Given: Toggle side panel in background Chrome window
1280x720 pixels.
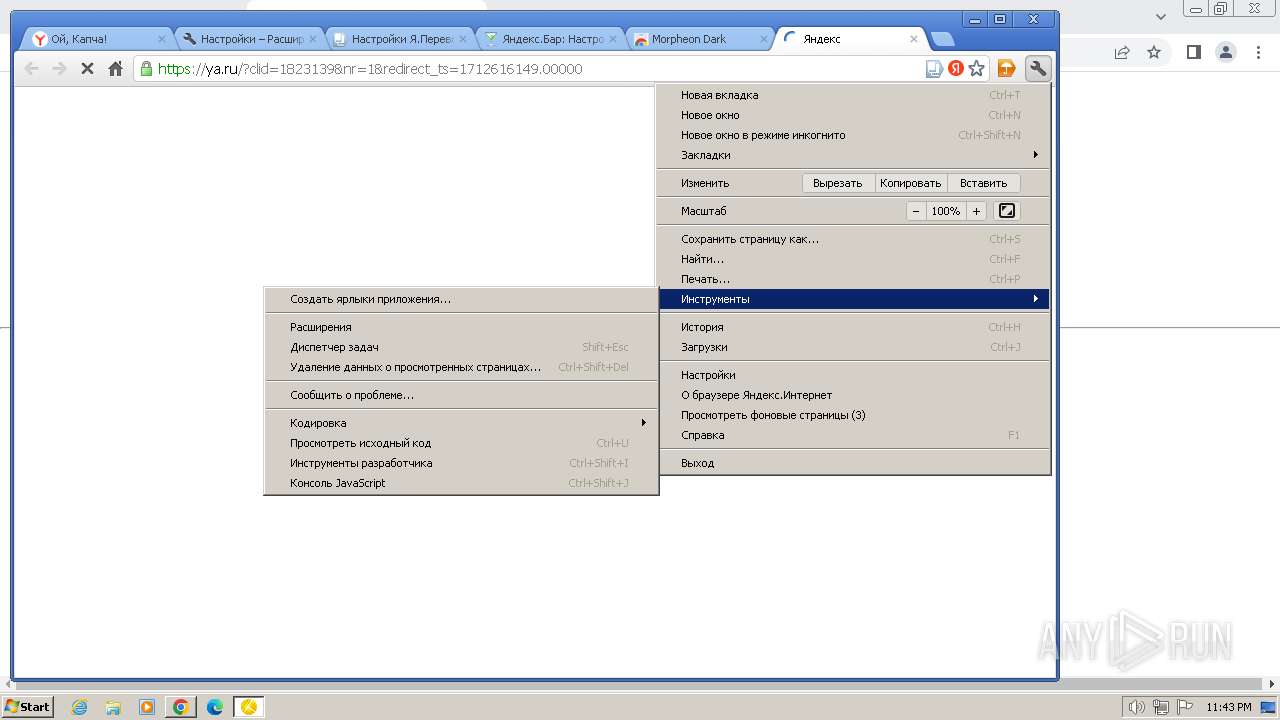Looking at the screenshot, I should click(1193, 52).
